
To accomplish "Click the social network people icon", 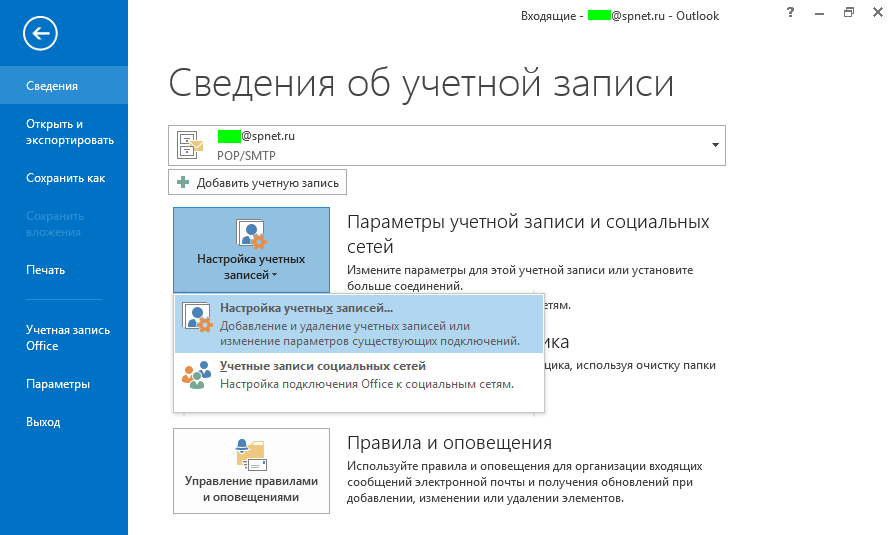I will pyautogui.click(x=197, y=375).
